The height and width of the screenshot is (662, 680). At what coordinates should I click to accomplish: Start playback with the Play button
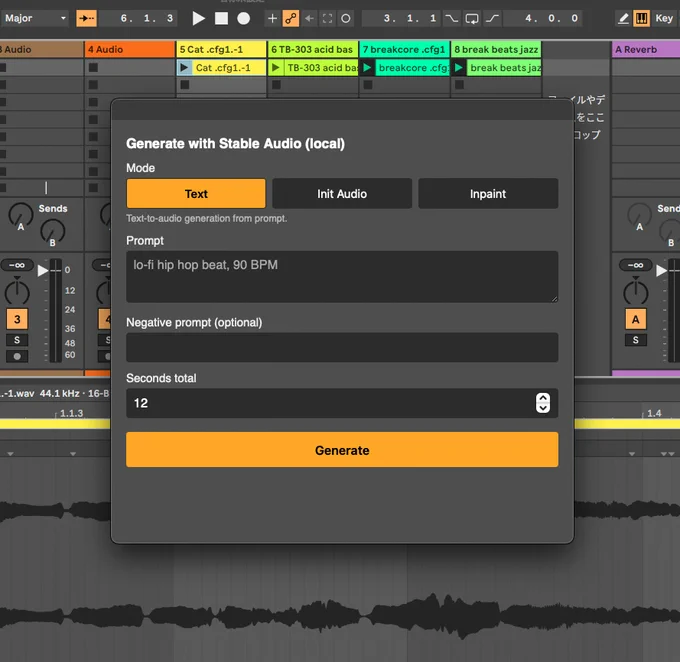[199, 18]
